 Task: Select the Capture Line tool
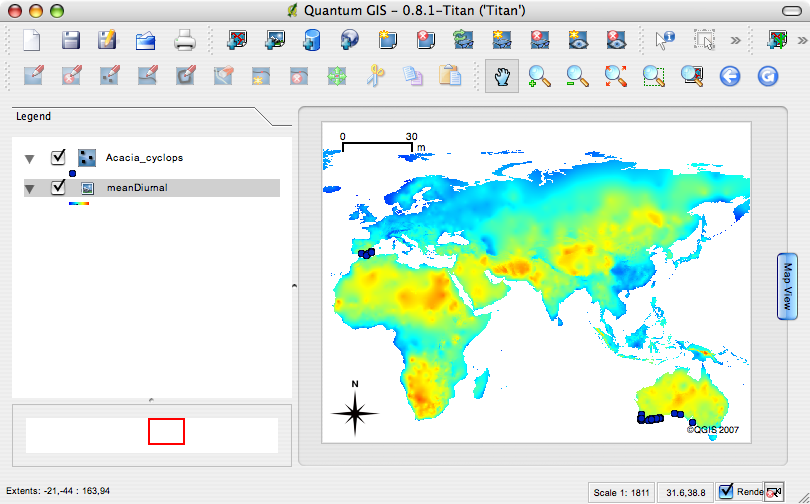tap(147, 76)
